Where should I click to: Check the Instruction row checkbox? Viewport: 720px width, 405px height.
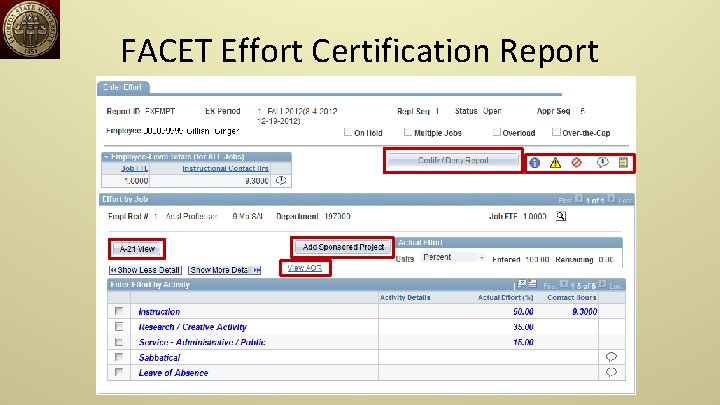pyautogui.click(x=119, y=311)
